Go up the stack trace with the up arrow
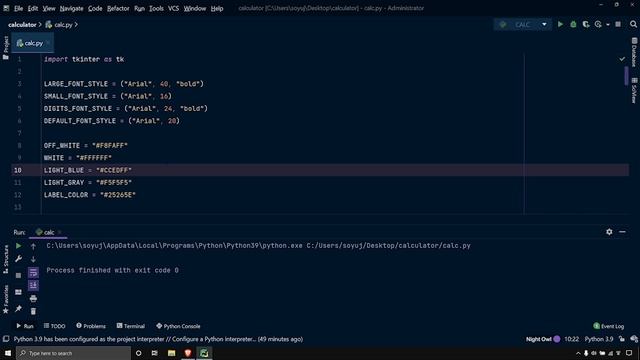 coord(33,246)
